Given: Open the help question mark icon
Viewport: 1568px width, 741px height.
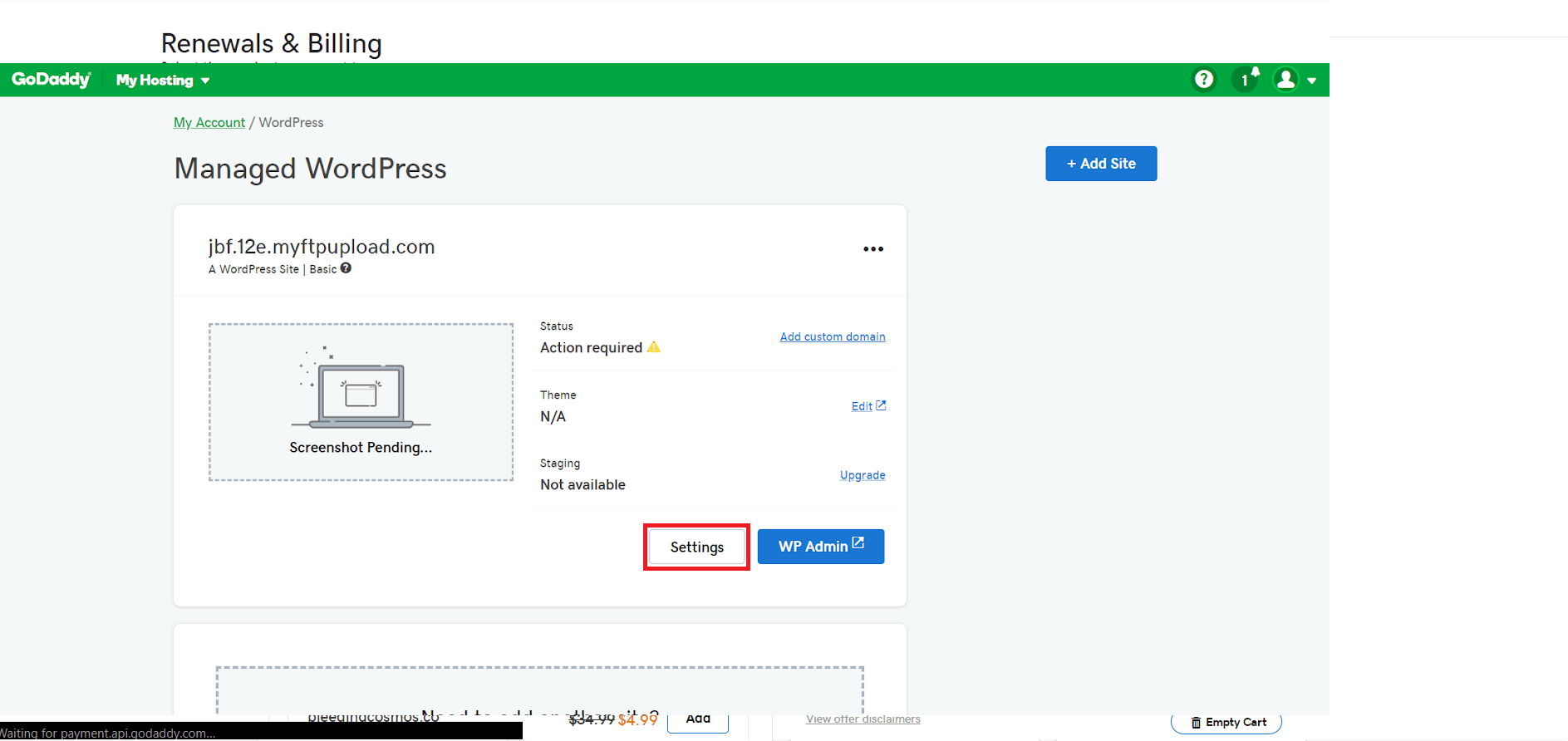Looking at the screenshot, I should tap(1203, 80).
